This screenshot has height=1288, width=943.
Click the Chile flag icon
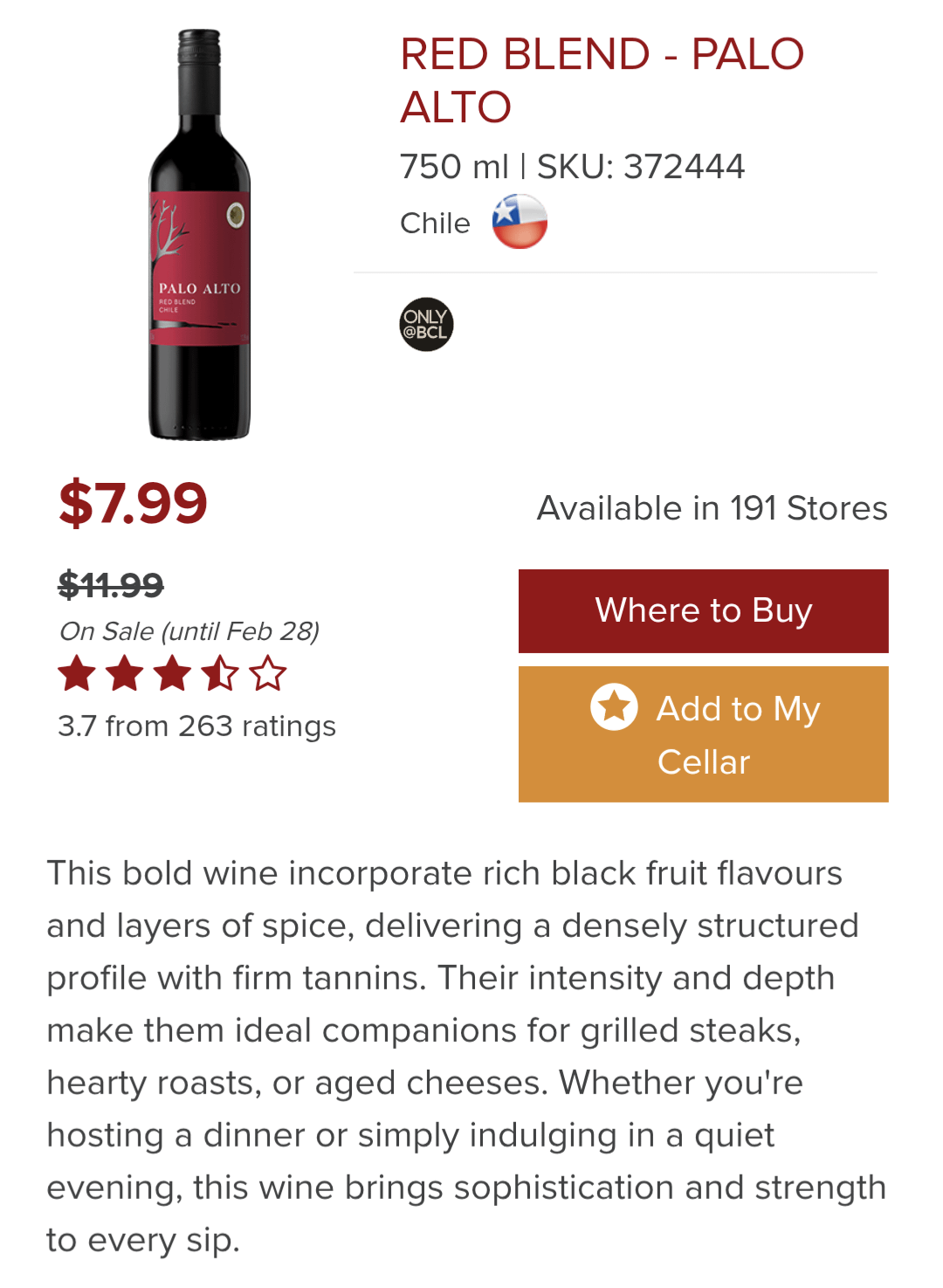520,222
